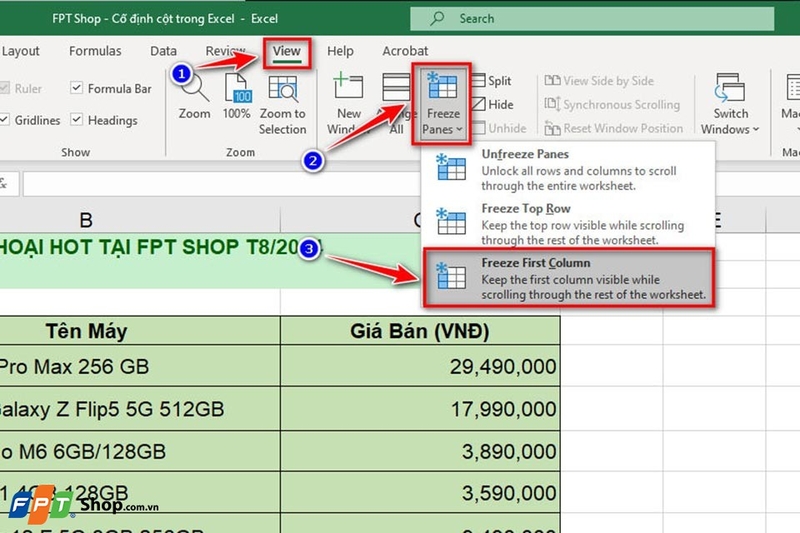Open the Review ribbon tab
The width and height of the screenshot is (800, 533).
(225, 51)
